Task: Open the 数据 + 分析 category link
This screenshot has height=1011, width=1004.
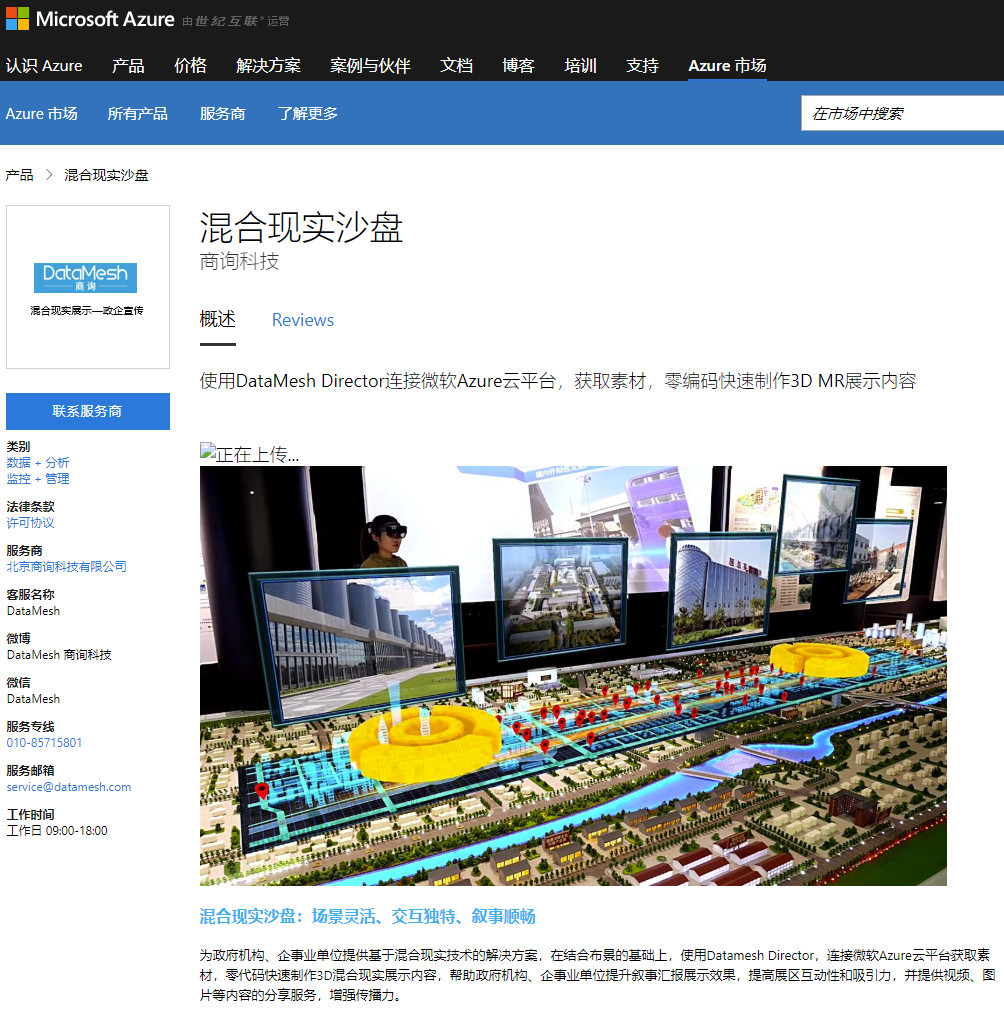Action: coord(37,462)
